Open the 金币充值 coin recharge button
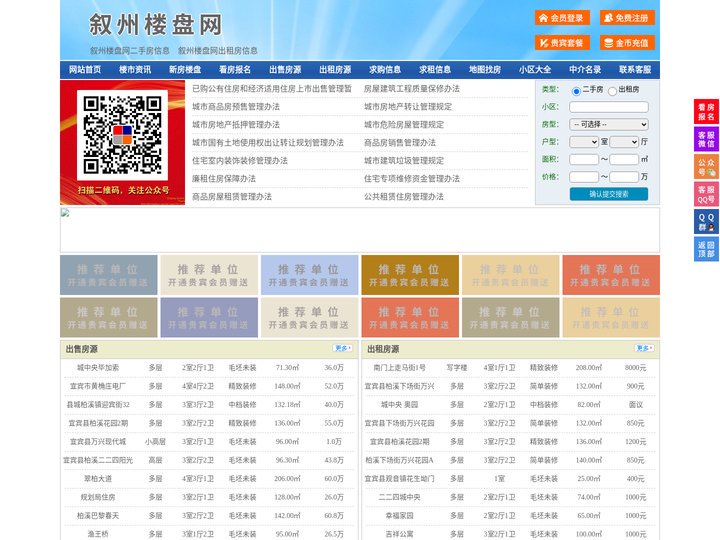The image size is (720, 540). tap(627, 43)
